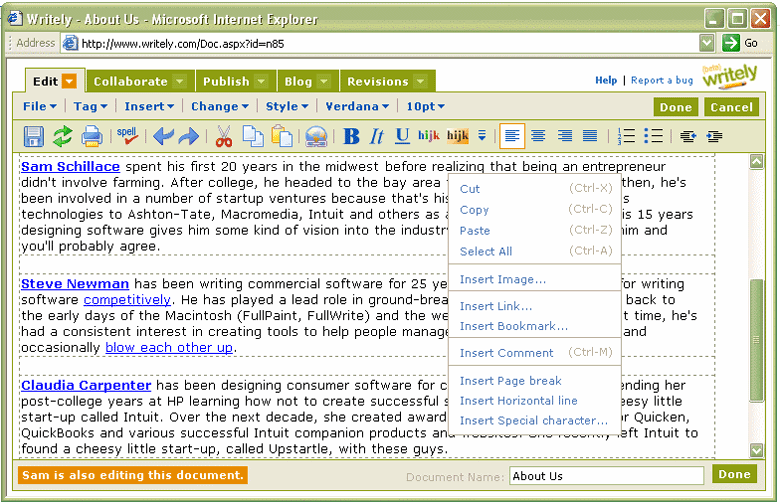Screen dimensions: 780x504
Task: Click the Done button in the toolbar
Action: 676,107
